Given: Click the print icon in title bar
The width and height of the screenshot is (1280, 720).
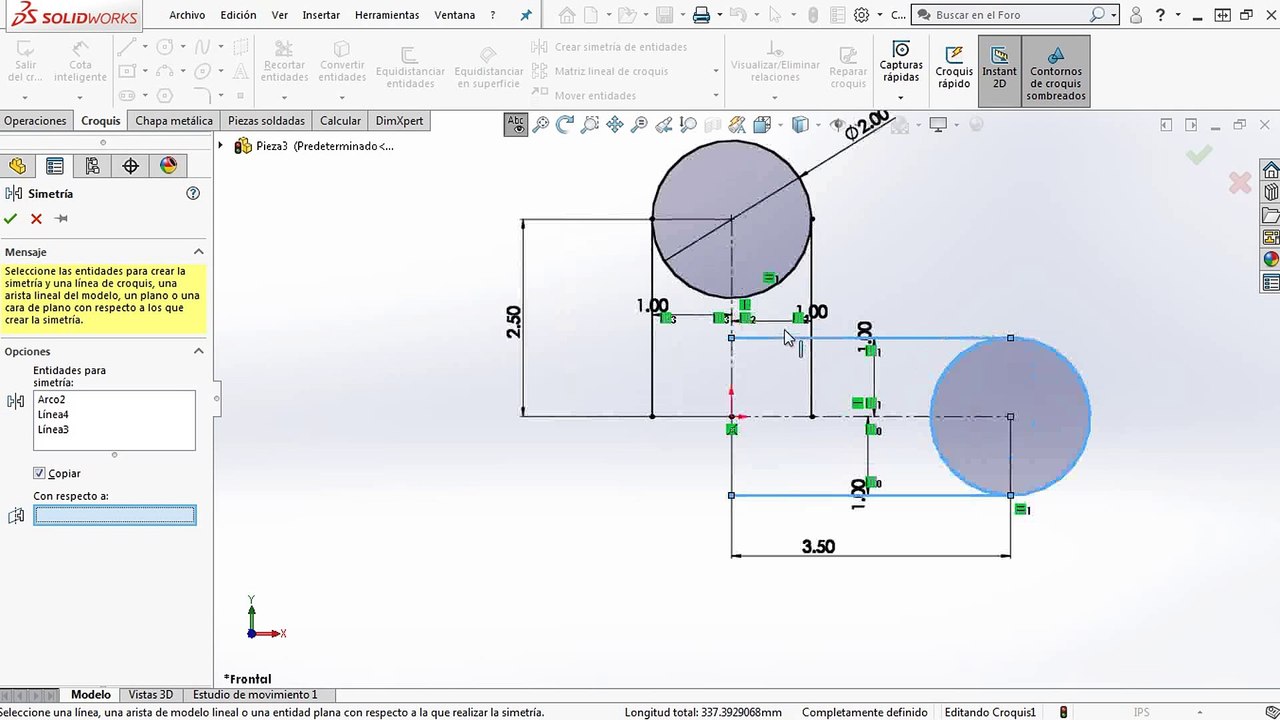Looking at the screenshot, I should pos(701,15).
